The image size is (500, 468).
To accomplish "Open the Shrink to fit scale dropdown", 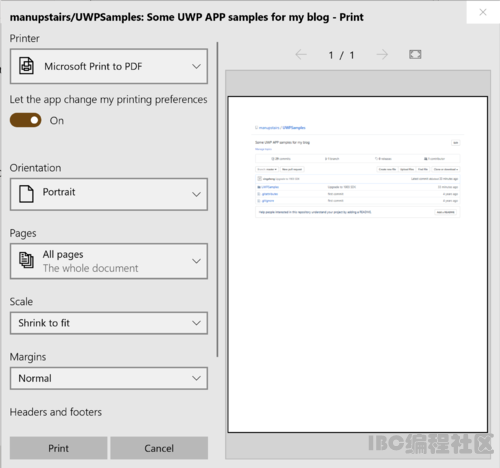I will click(109, 323).
